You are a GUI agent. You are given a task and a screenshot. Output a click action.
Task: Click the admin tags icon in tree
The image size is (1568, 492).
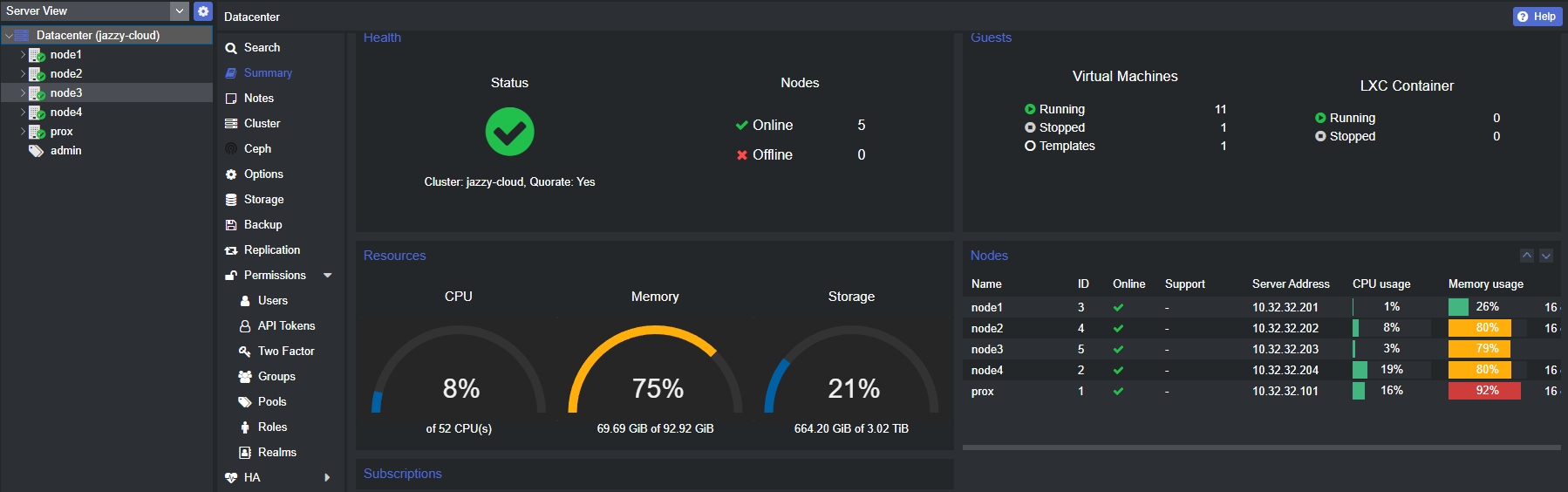click(36, 151)
